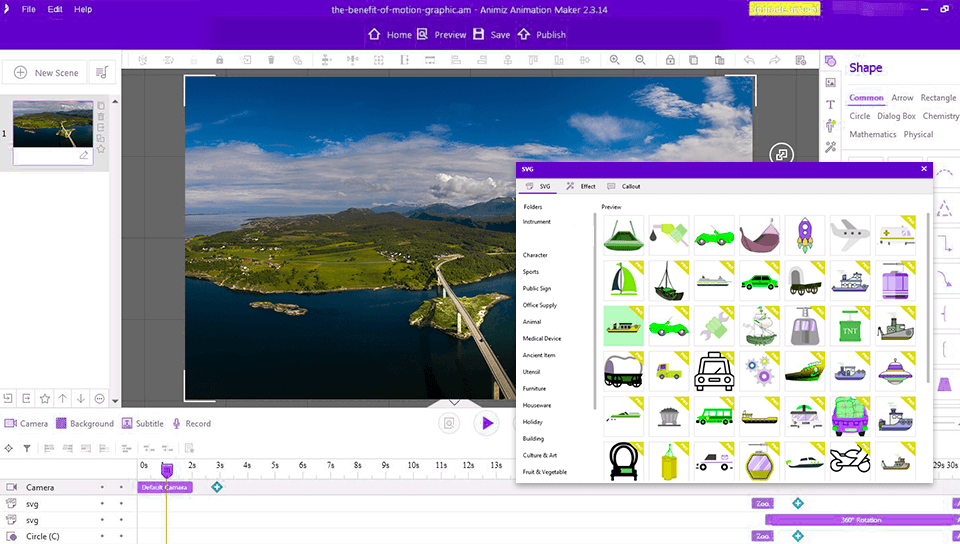Open the Image panel in right sidebar
The image size is (960, 544).
pos(830,82)
